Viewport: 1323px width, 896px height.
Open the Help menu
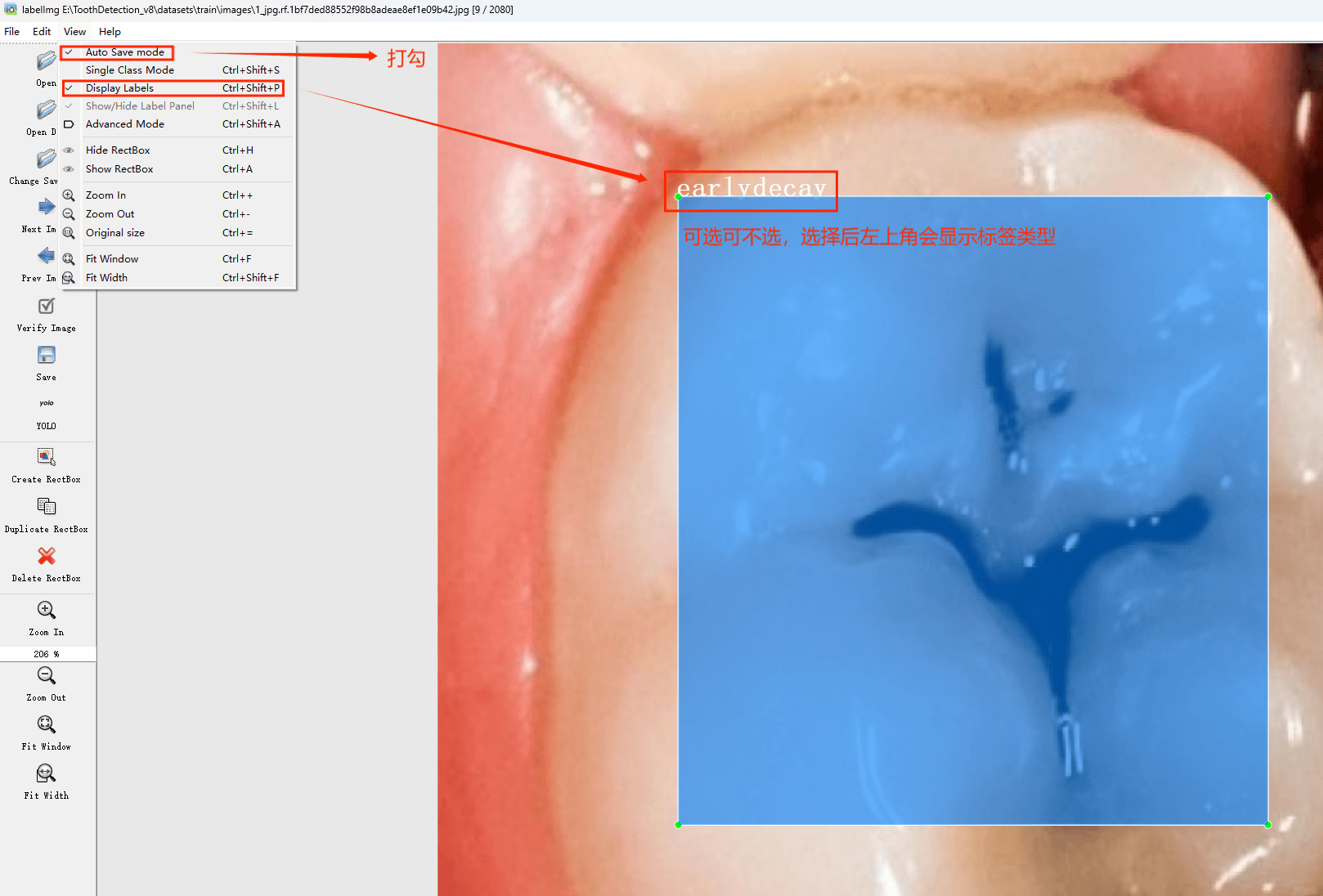pyautogui.click(x=110, y=32)
